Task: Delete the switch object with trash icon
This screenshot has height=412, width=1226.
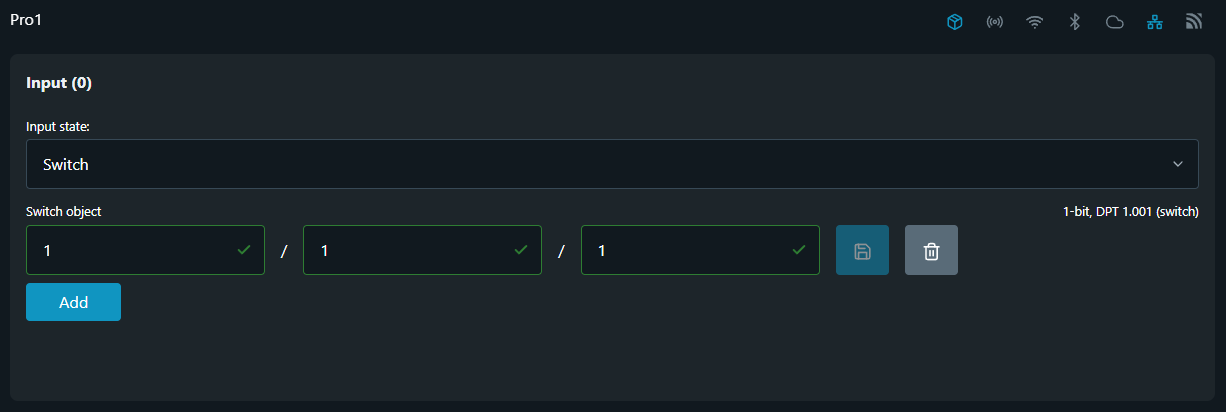Action: pyautogui.click(x=931, y=250)
